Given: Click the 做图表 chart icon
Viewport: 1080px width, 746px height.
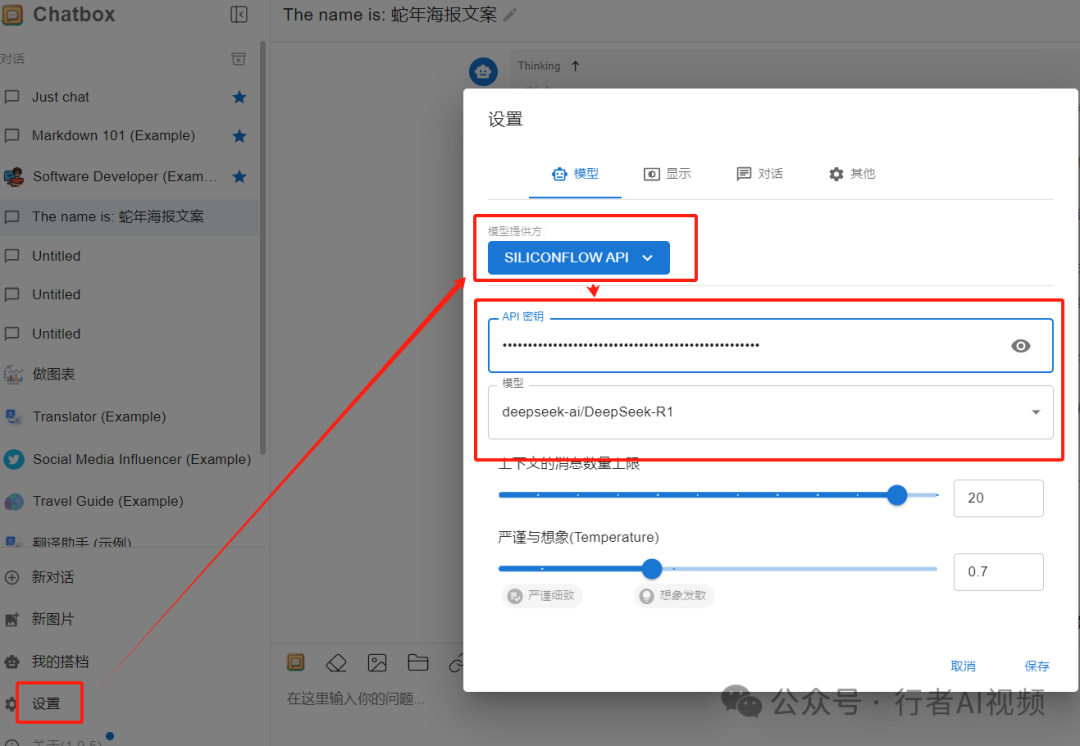Looking at the screenshot, I should pyautogui.click(x=13, y=375).
